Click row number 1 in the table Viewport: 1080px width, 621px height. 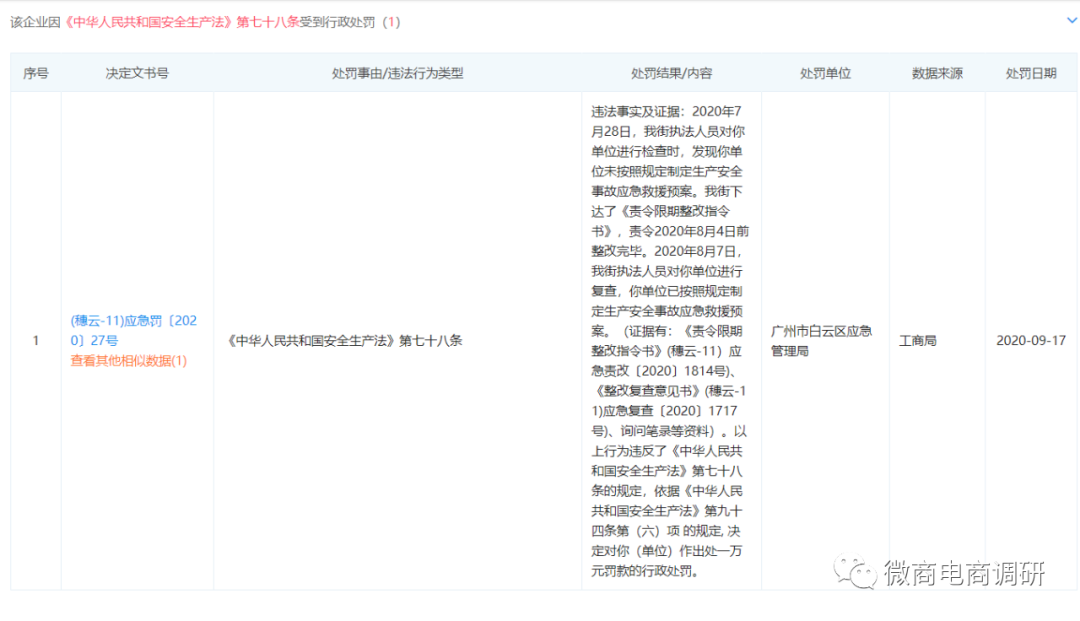click(x=35, y=340)
